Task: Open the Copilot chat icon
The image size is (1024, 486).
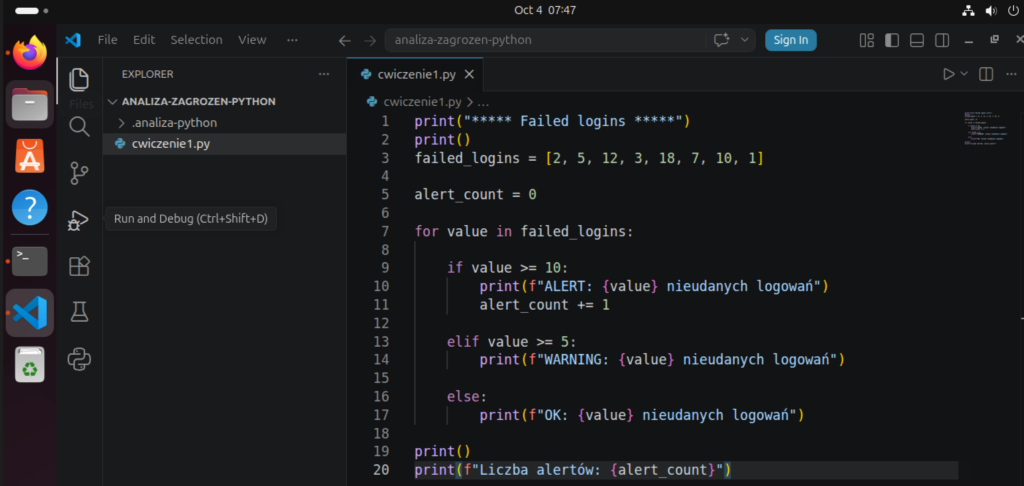Action: tap(721, 40)
